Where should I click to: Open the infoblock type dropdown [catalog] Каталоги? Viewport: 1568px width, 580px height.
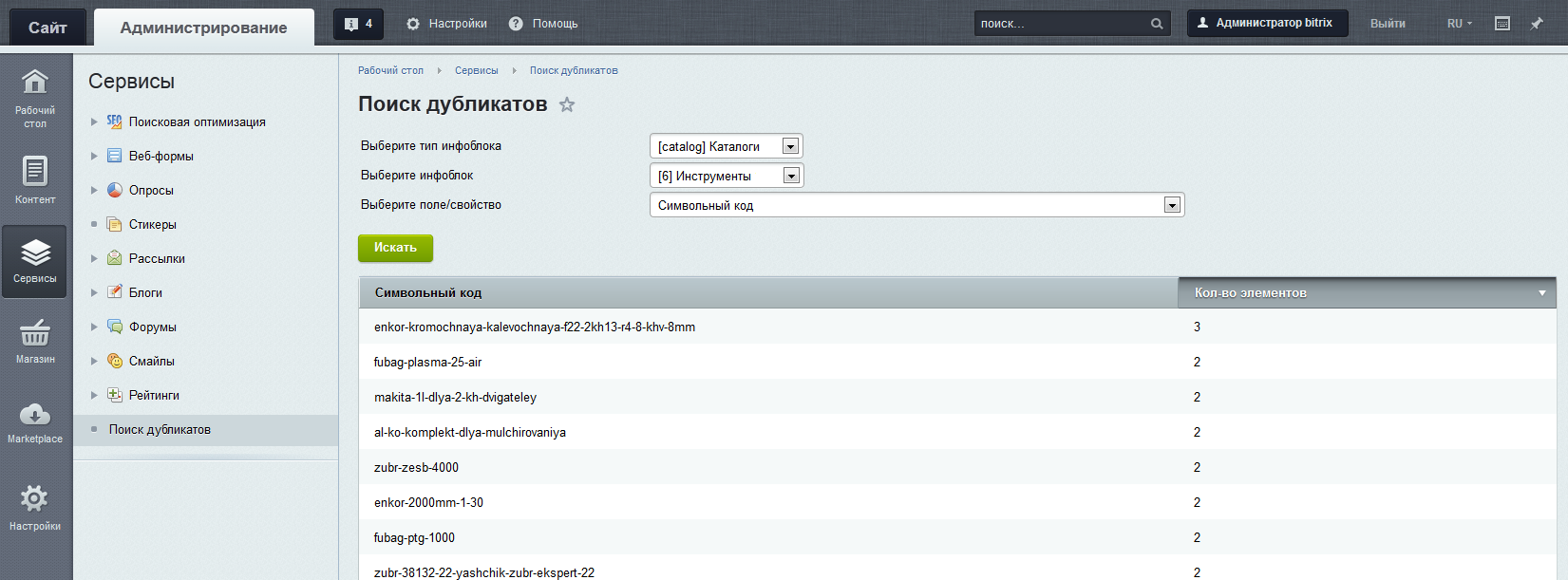coord(727,146)
